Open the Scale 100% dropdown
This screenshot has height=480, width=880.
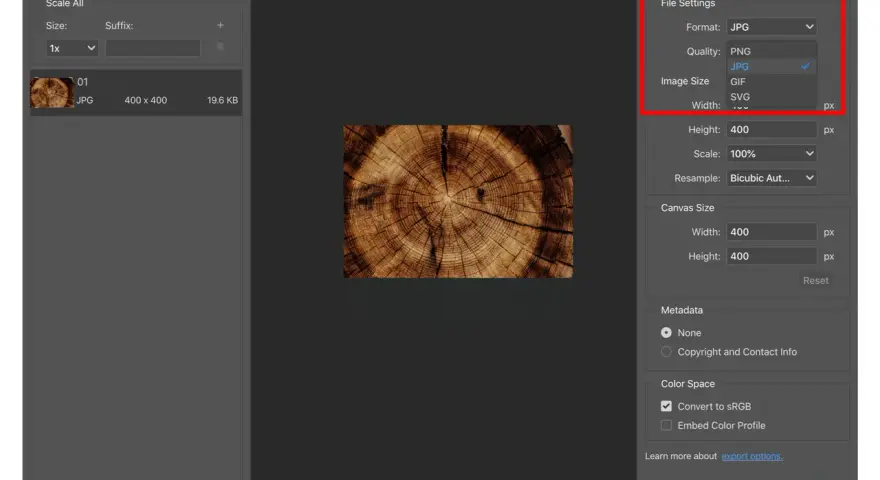pyautogui.click(x=772, y=154)
